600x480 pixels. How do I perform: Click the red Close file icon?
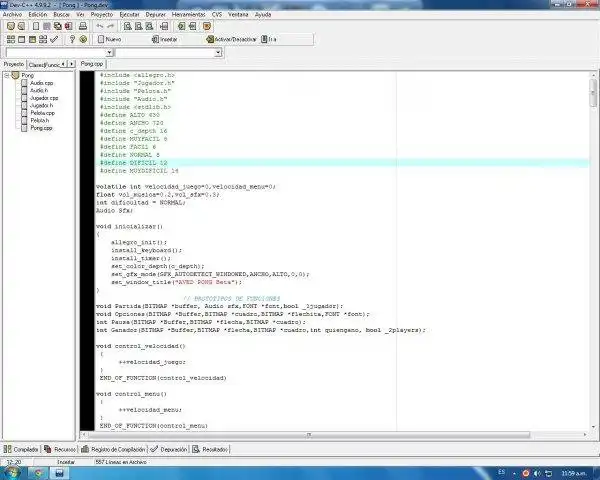click(x=68, y=26)
